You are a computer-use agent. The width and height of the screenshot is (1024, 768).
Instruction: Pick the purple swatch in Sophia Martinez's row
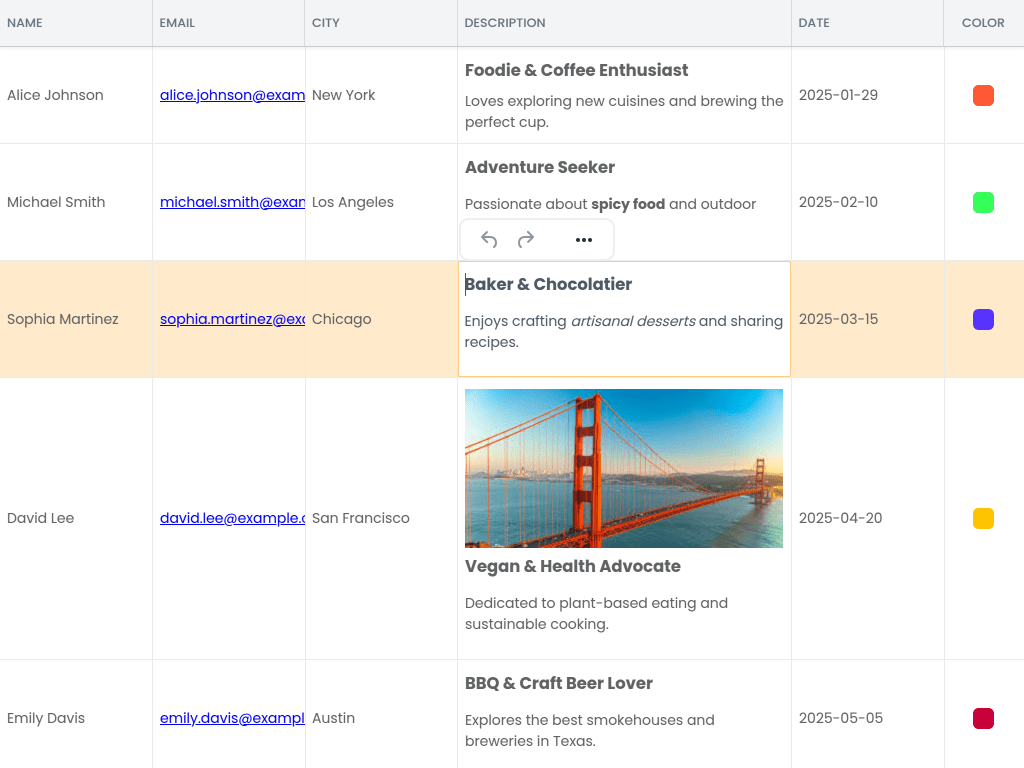[x=983, y=319]
